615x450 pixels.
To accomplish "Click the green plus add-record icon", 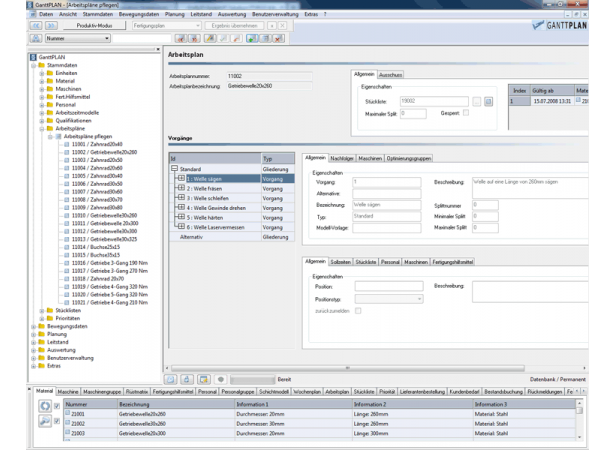I will 252,38.
